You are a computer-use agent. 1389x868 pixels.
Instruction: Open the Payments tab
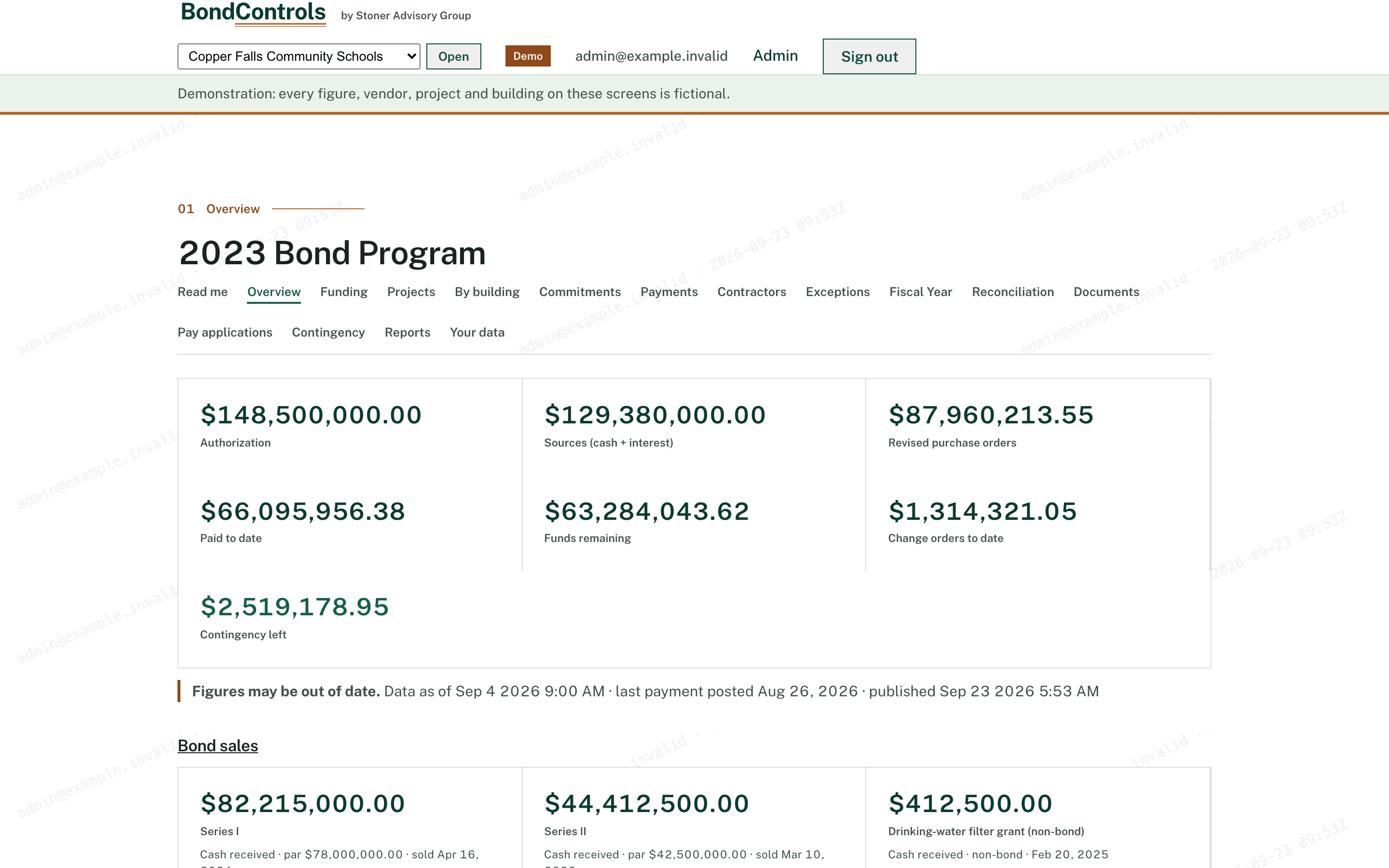point(668,292)
